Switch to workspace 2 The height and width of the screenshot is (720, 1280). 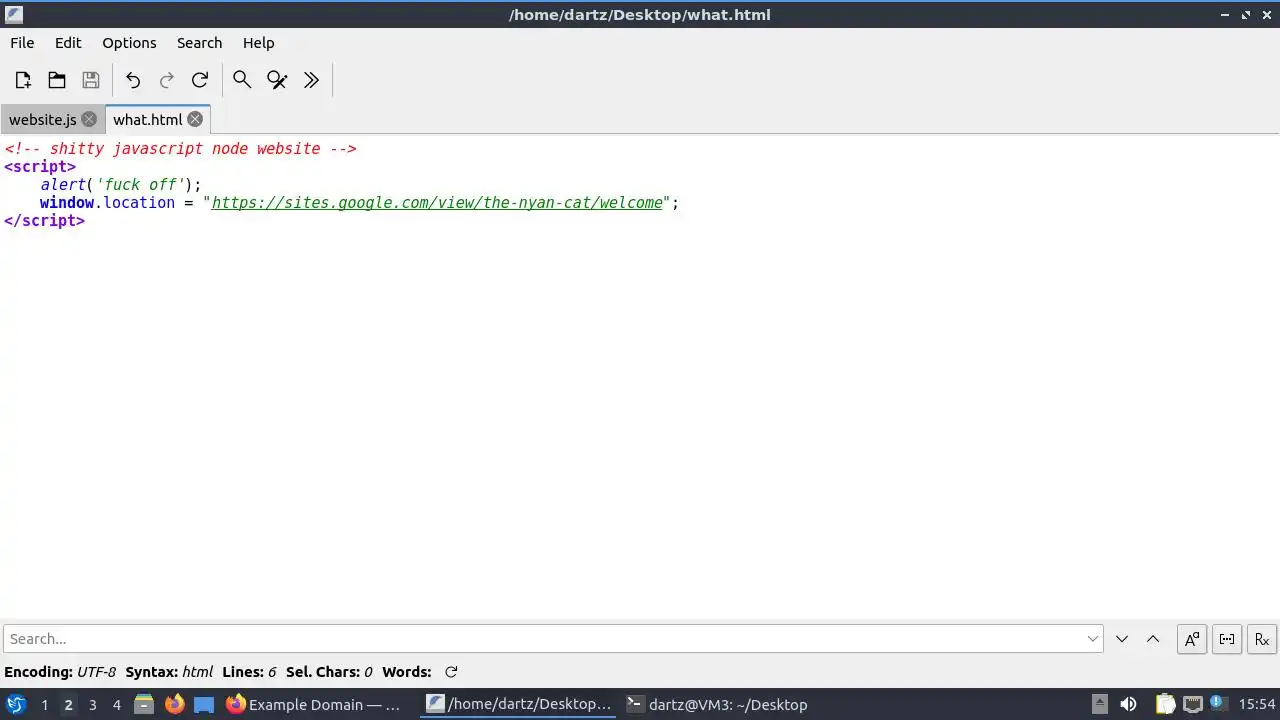(68, 705)
